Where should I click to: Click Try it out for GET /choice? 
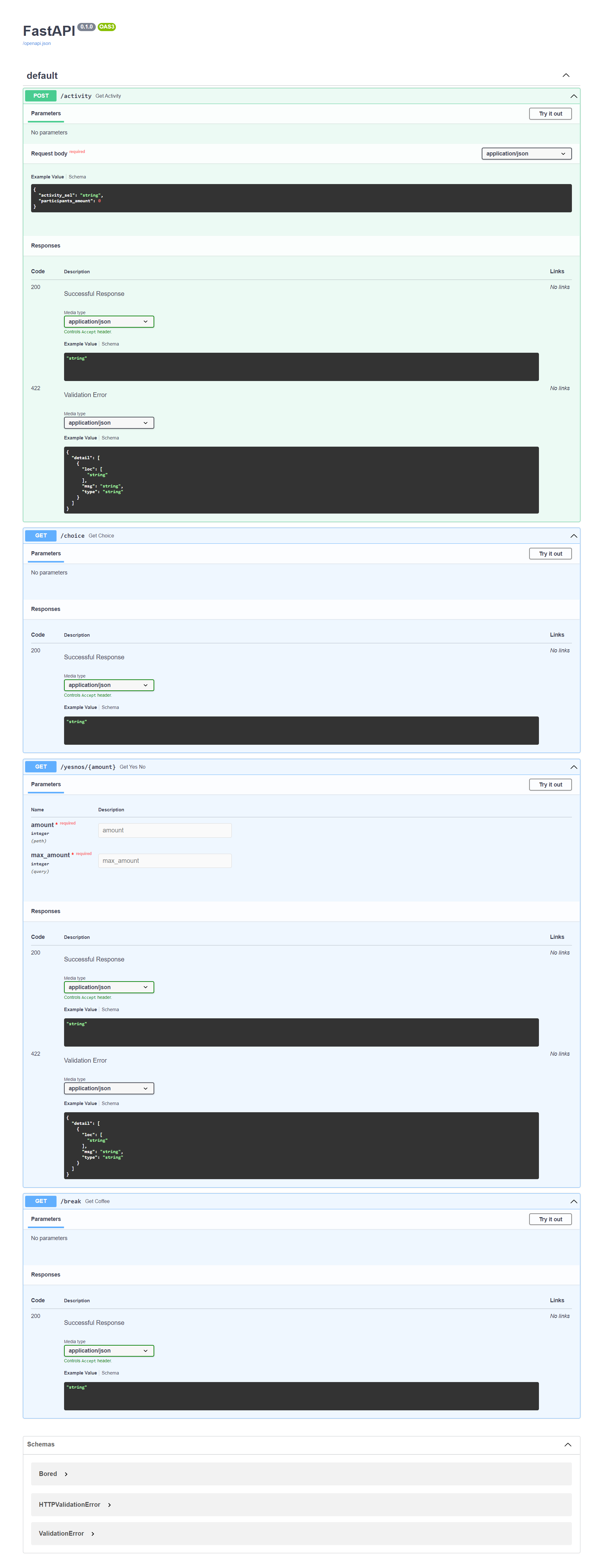coord(550,553)
